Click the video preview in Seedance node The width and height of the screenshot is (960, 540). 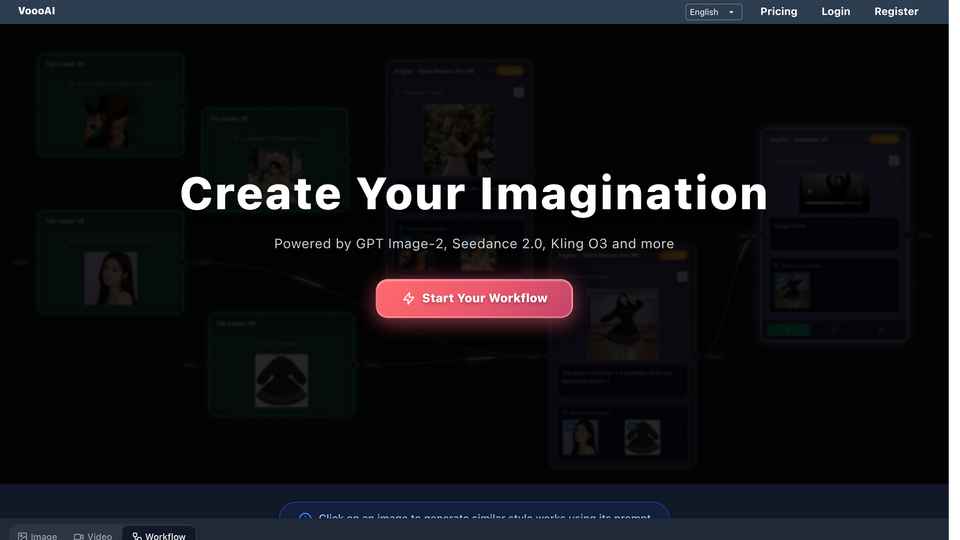pos(834,192)
